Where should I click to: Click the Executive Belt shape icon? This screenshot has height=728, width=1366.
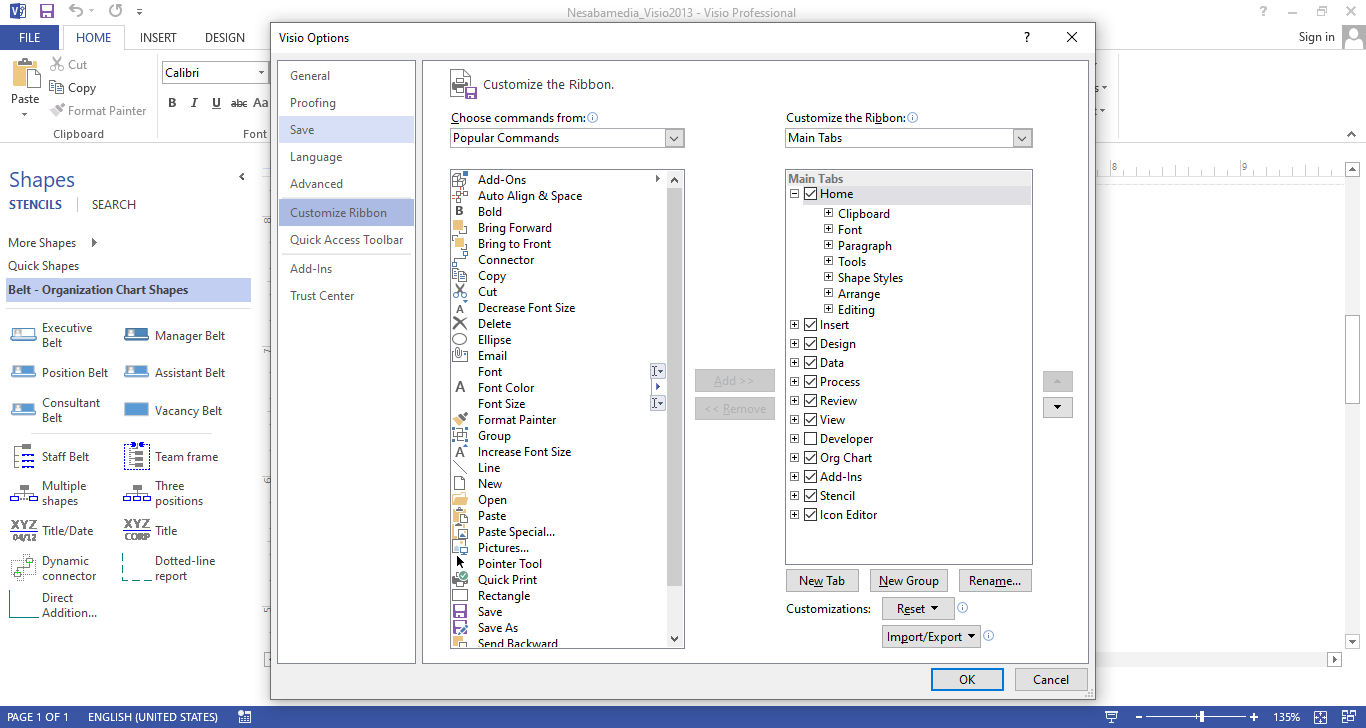pos(24,335)
